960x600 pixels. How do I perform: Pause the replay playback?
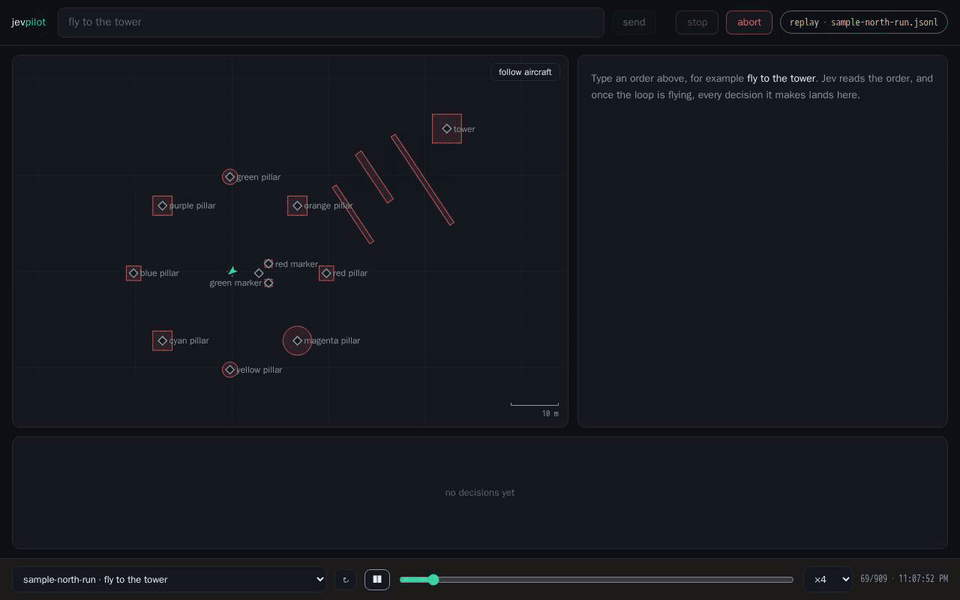click(x=377, y=579)
